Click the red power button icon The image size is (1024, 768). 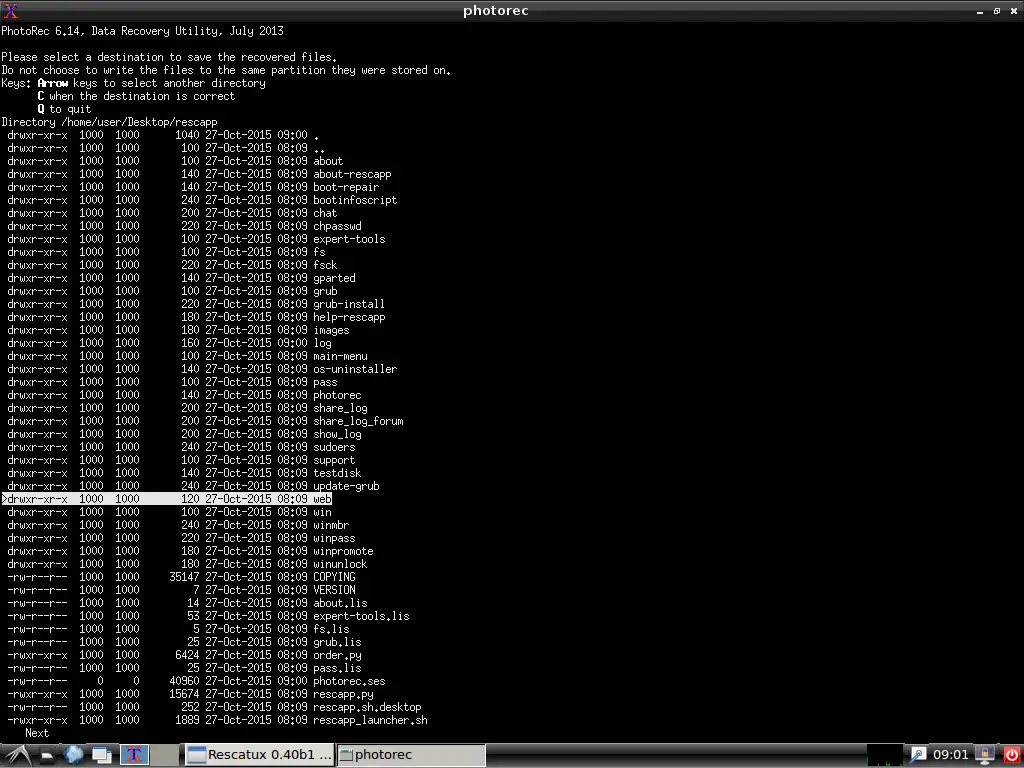pos(1010,755)
